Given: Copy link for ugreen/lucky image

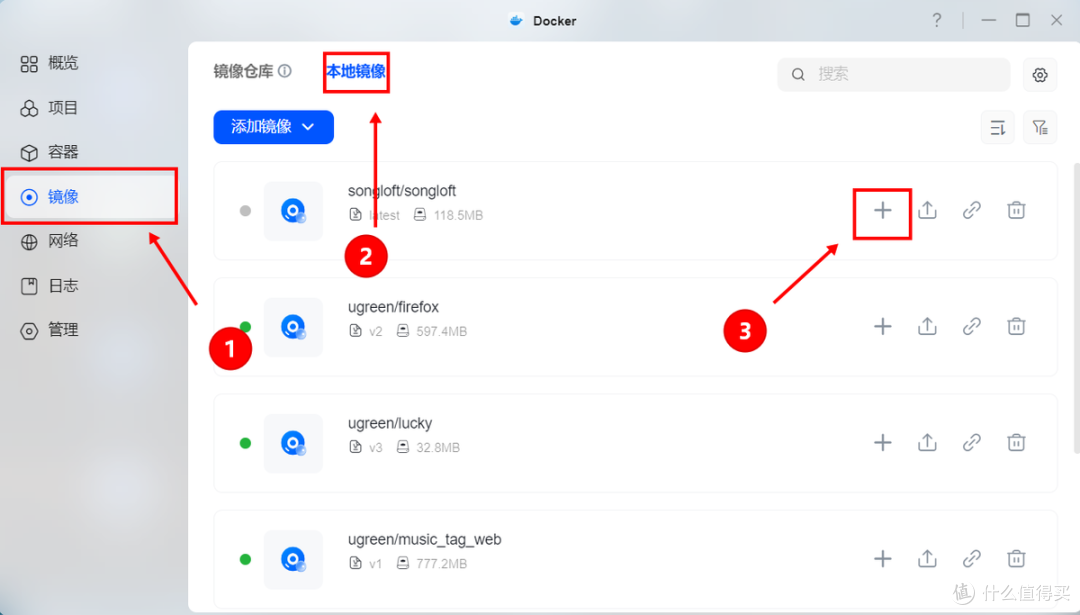Looking at the screenshot, I should pos(971,442).
